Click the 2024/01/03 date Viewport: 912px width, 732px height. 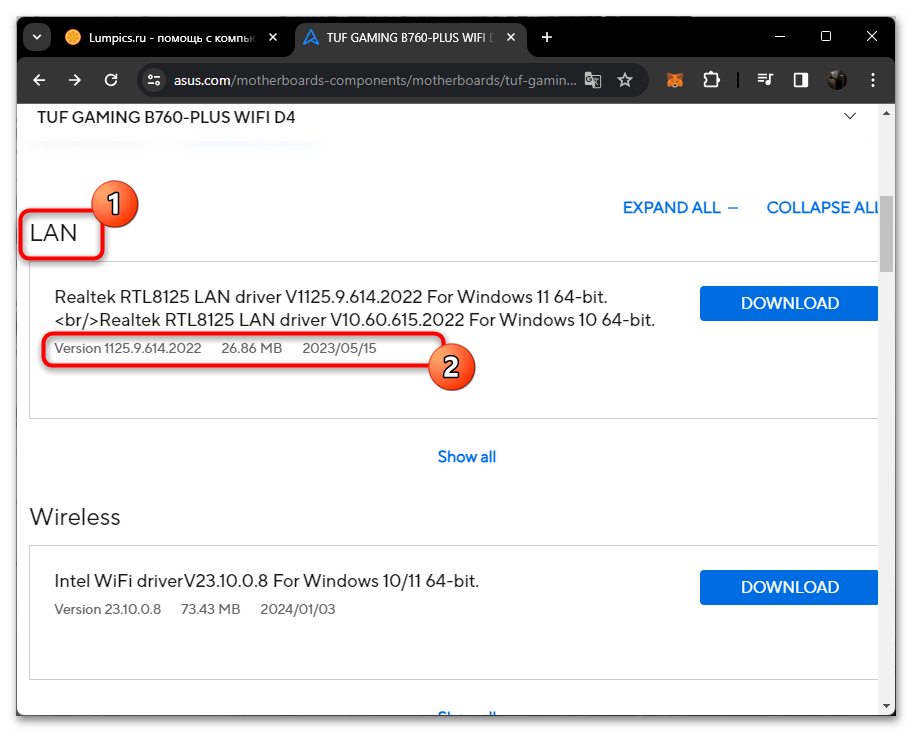[x=298, y=609]
